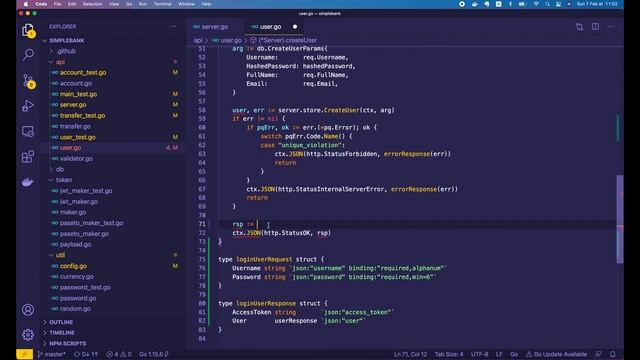Open the macOS Wi-Fi menu icon
This screenshot has width=640, height=360.
point(536,4)
